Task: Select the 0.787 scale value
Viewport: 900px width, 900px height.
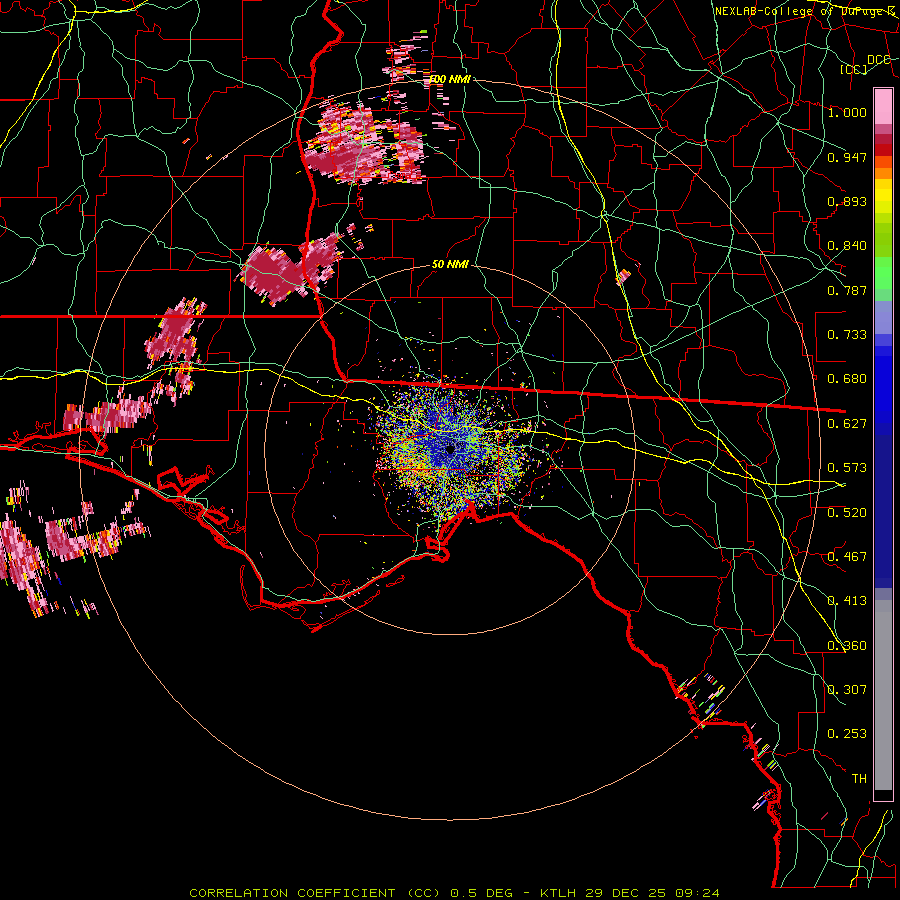Action: [x=847, y=290]
